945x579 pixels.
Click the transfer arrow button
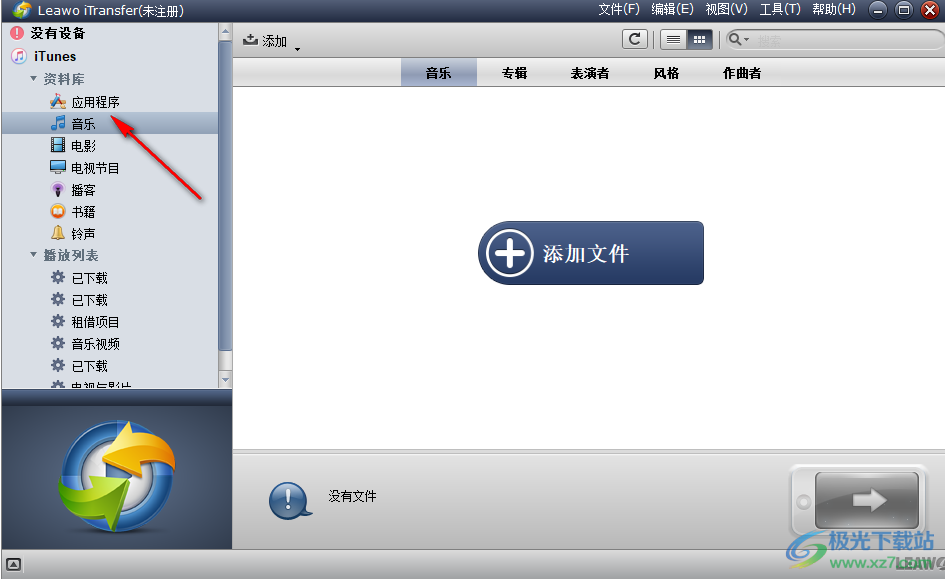(x=867, y=500)
